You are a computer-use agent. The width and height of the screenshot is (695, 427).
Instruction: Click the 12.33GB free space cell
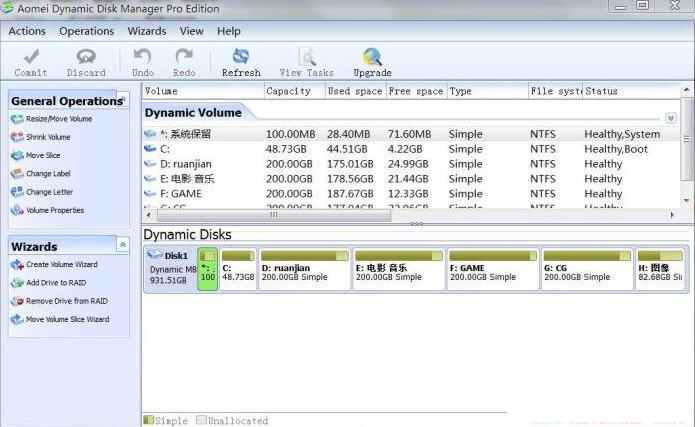408,194
